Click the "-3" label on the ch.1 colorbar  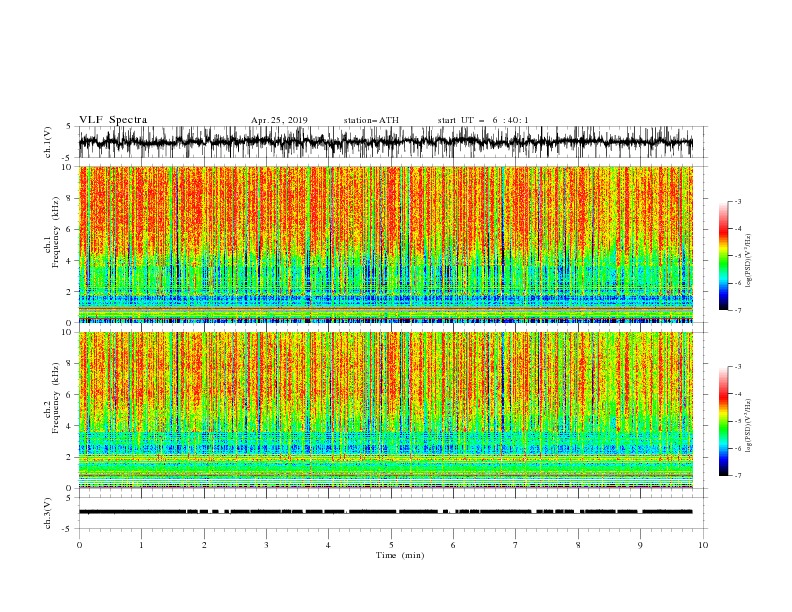[x=738, y=201]
